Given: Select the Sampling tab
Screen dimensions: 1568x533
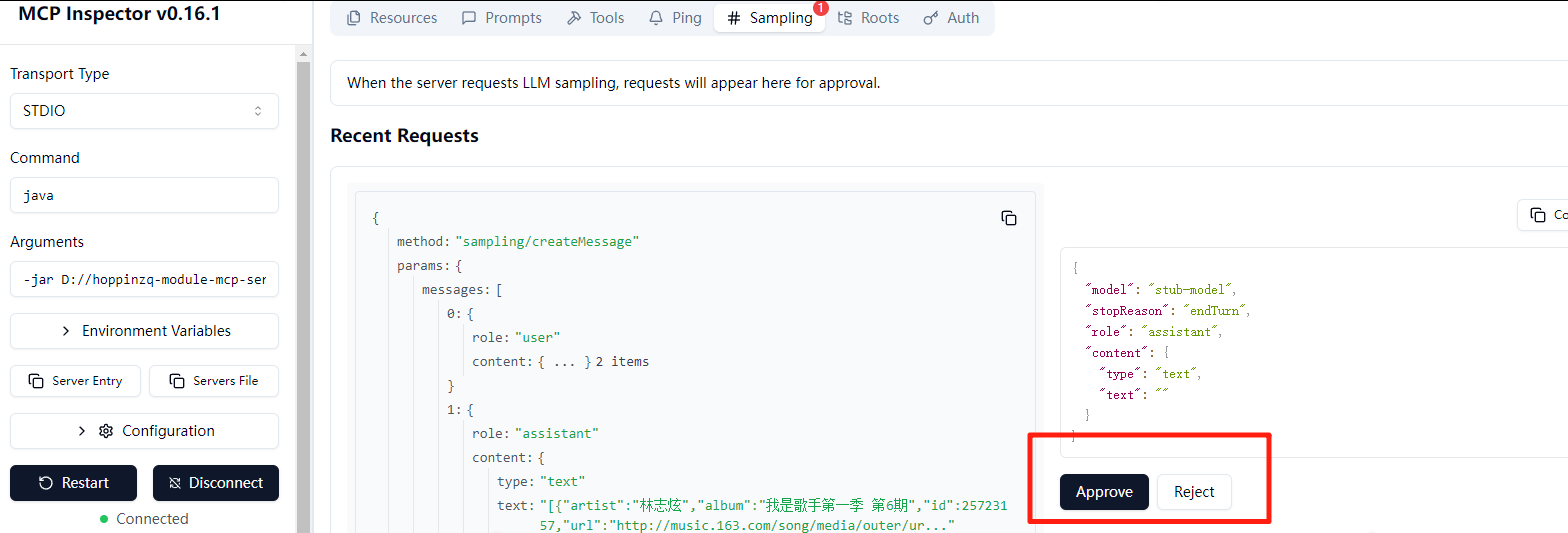Looking at the screenshot, I should click(x=769, y=18).
